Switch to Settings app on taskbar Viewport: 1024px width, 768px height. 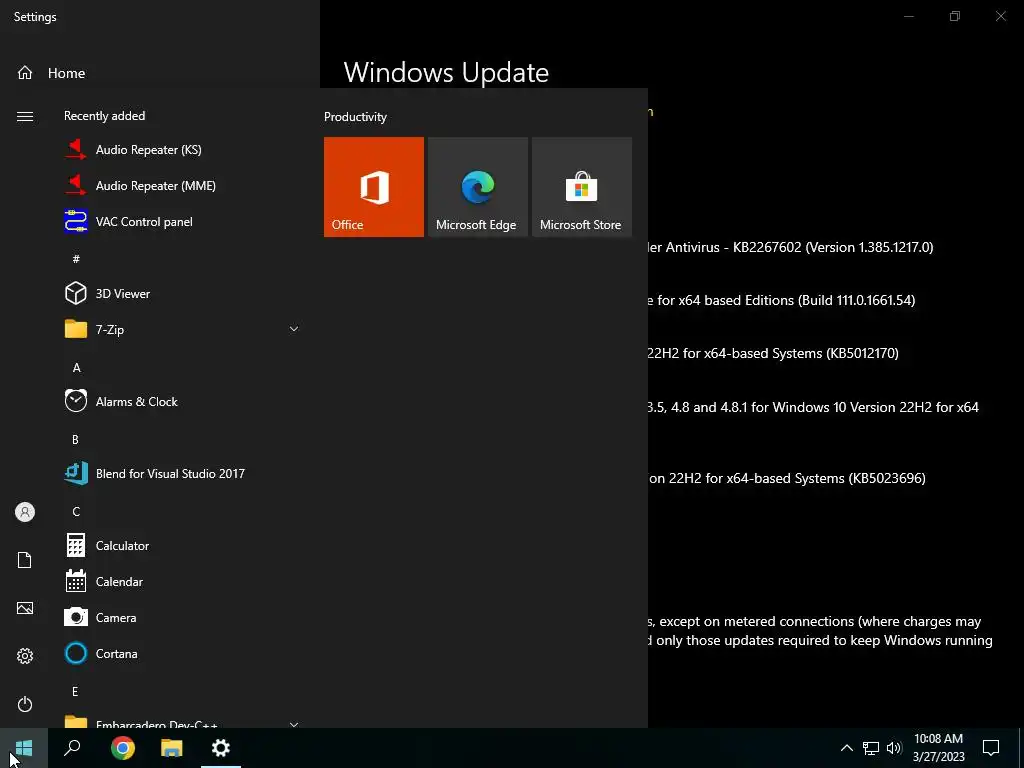click(221, 748)
